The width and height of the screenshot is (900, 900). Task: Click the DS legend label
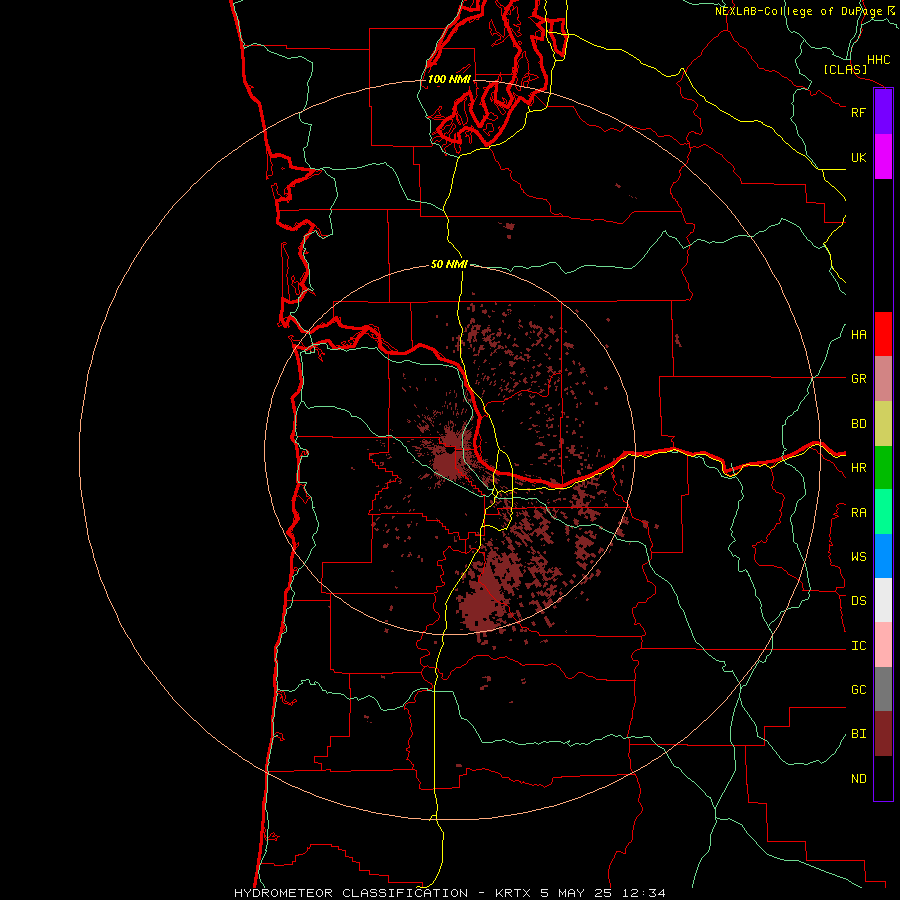point(858,601)
